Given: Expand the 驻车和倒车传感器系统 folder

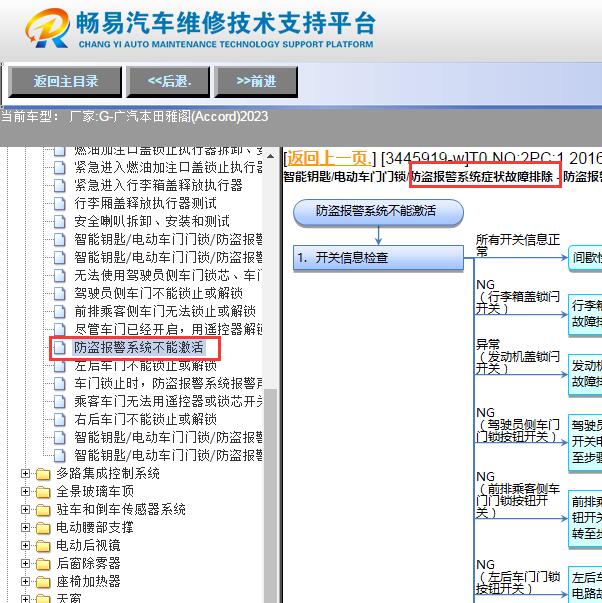Looking at the screenshot, I should [25, 510].
